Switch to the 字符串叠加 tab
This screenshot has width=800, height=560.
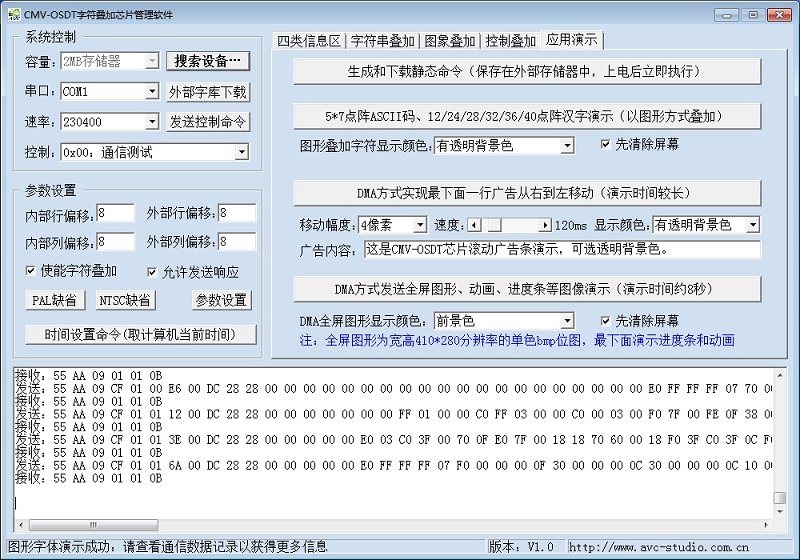pyautogui.click(x=383, y=41)
